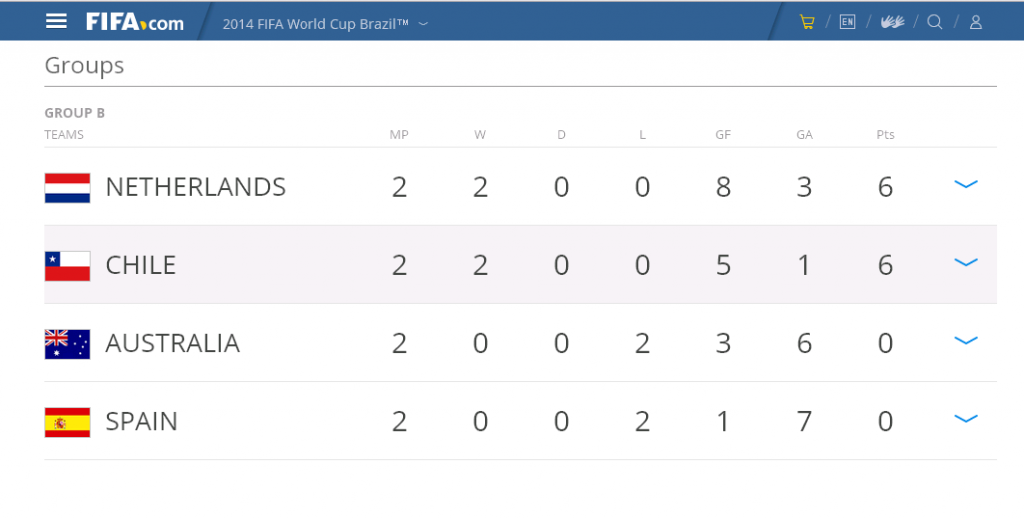
Task: Expand the Australia row chevron
Action: click(966, 340)
